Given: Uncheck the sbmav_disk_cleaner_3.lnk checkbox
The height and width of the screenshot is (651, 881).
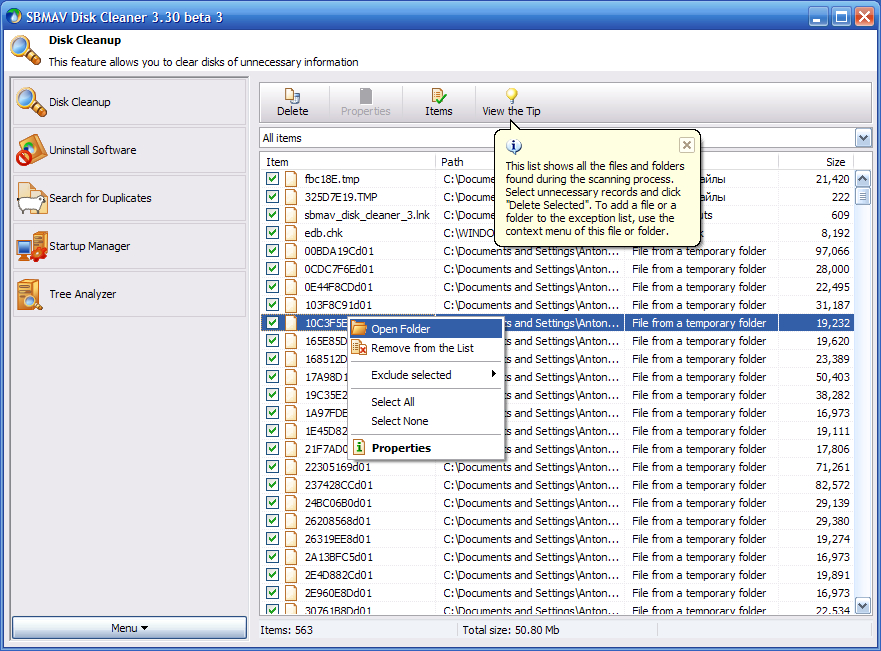Looking at the screenshot, I should tap(273, 215).
